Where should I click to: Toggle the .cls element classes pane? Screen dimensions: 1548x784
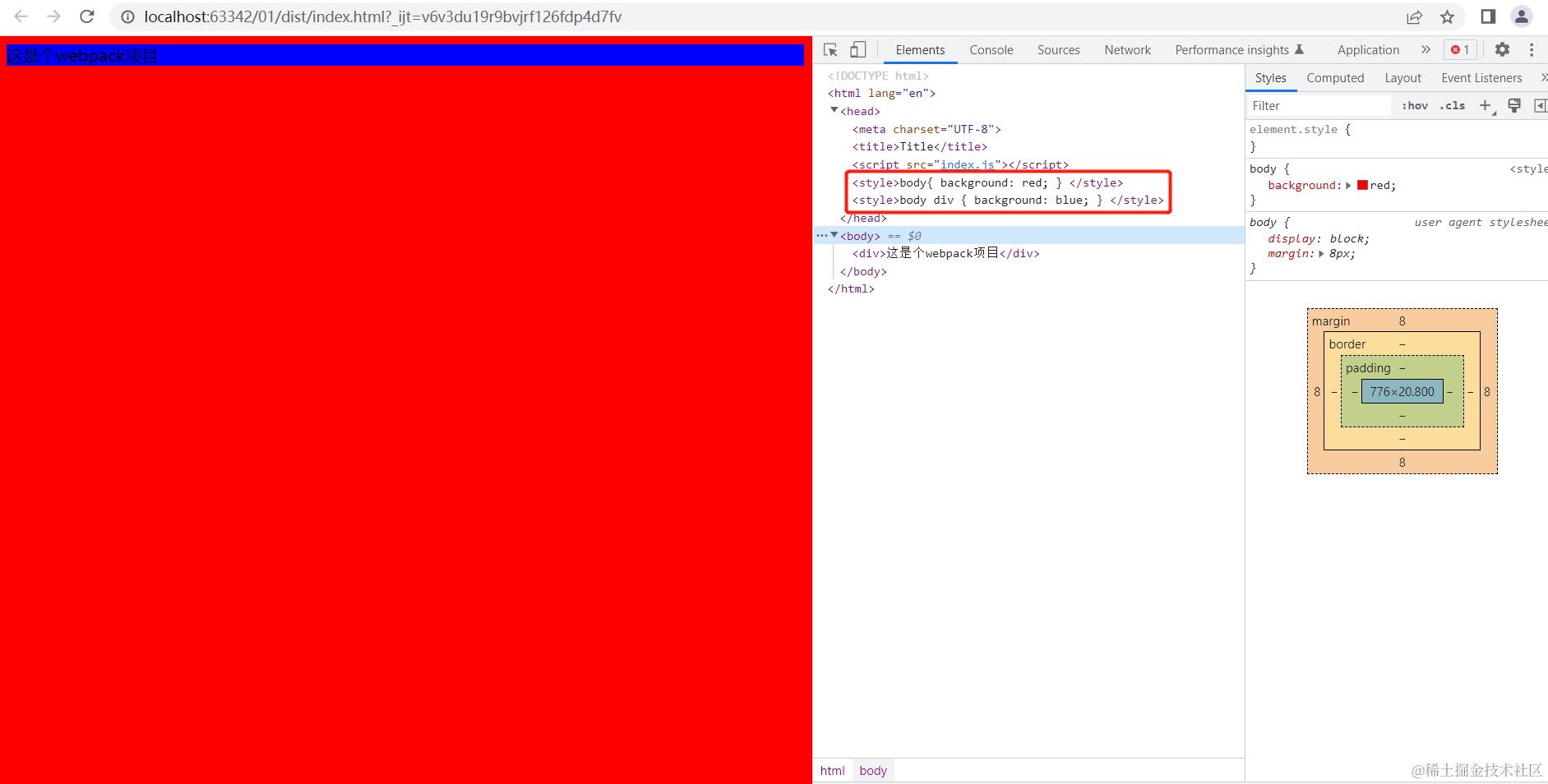[1453, 106]
